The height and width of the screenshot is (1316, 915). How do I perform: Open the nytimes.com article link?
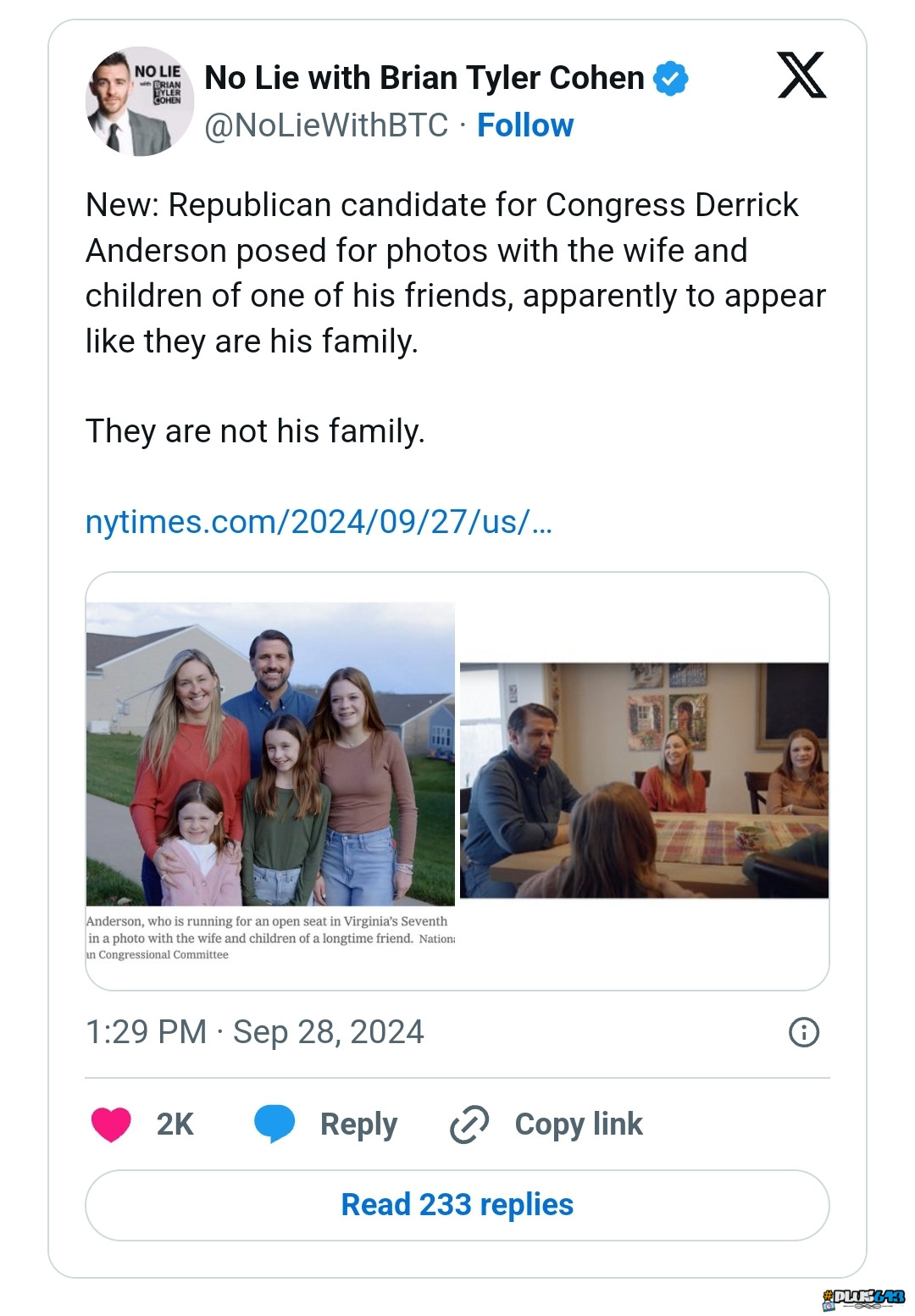click(319, 522)
